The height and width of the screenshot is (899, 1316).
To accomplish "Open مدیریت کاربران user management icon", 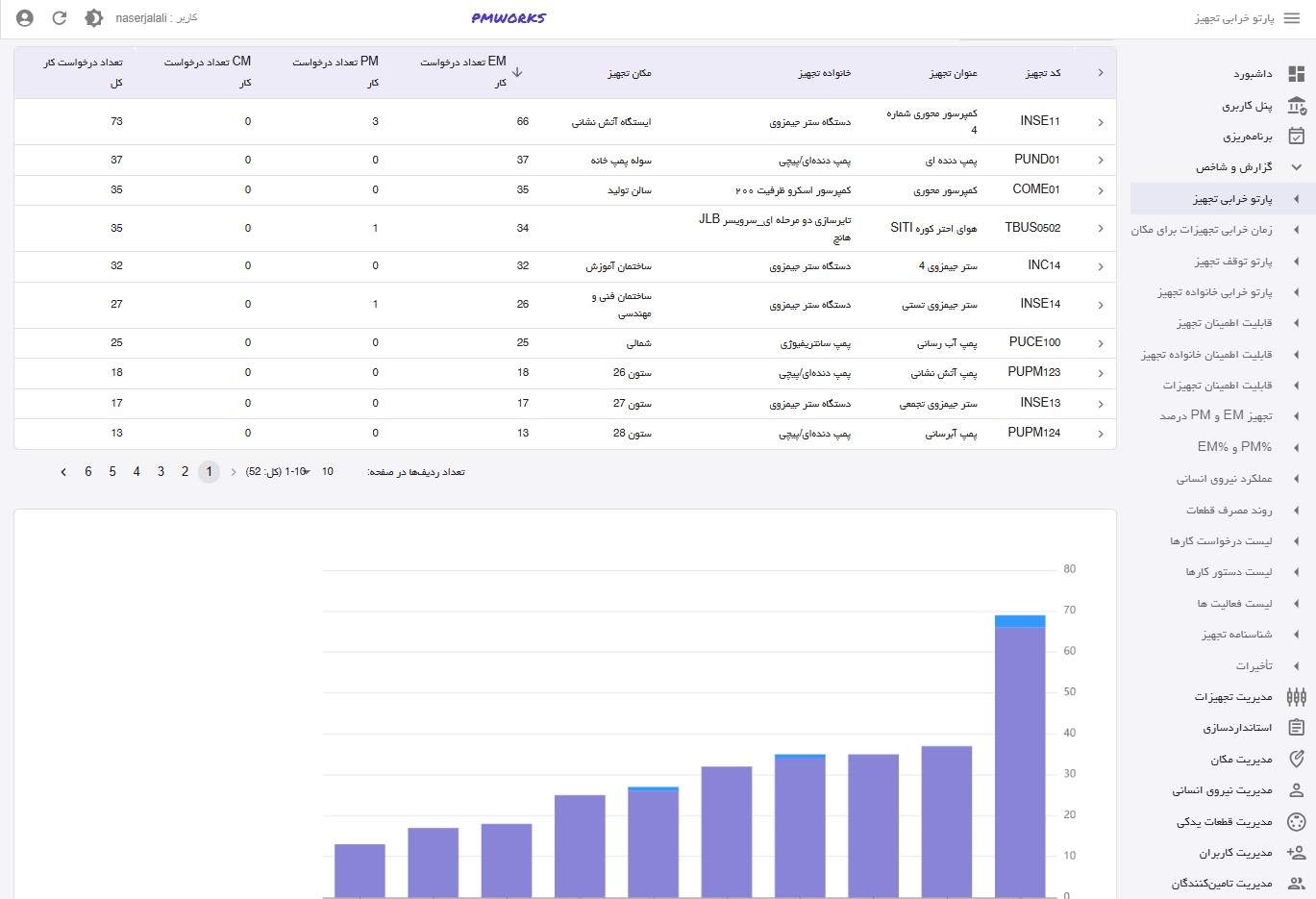I will coord(1298,852).
